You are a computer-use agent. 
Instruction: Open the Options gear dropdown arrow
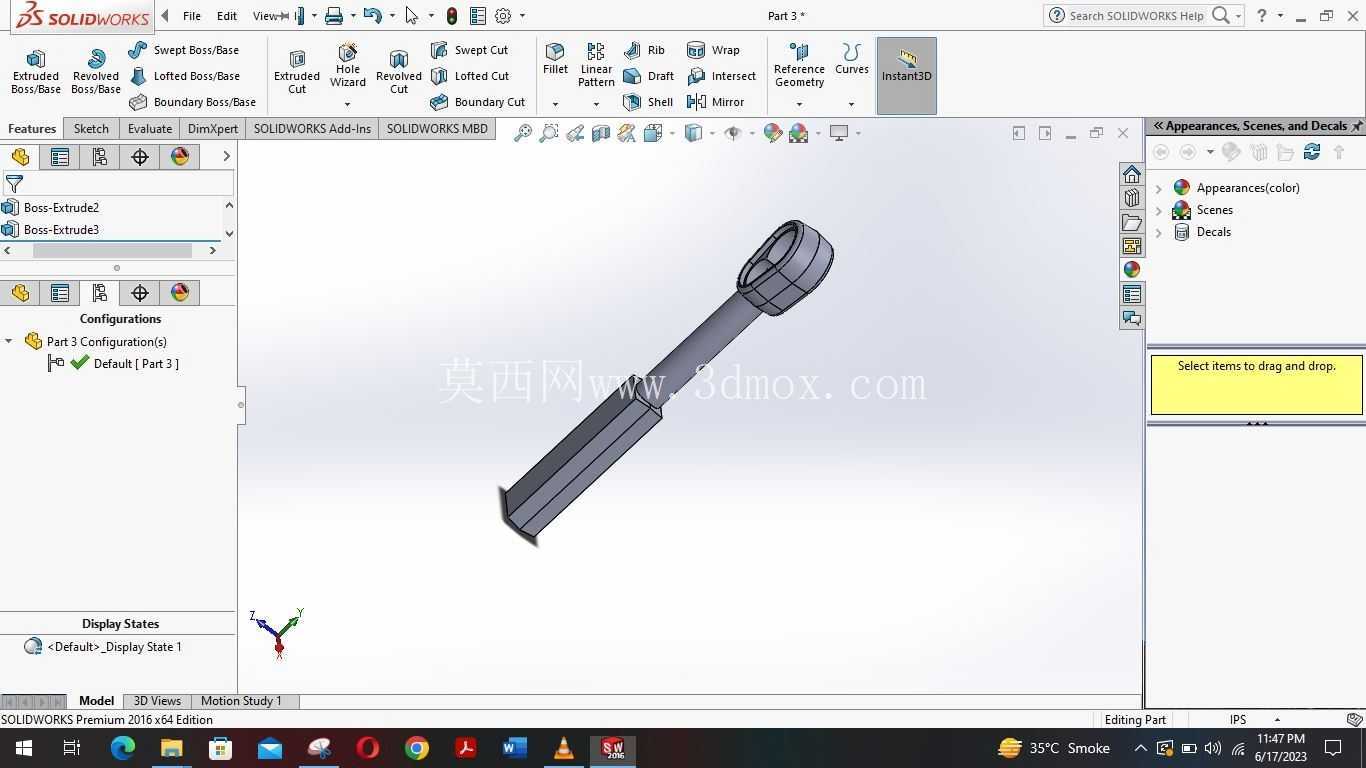click(522, 16)
